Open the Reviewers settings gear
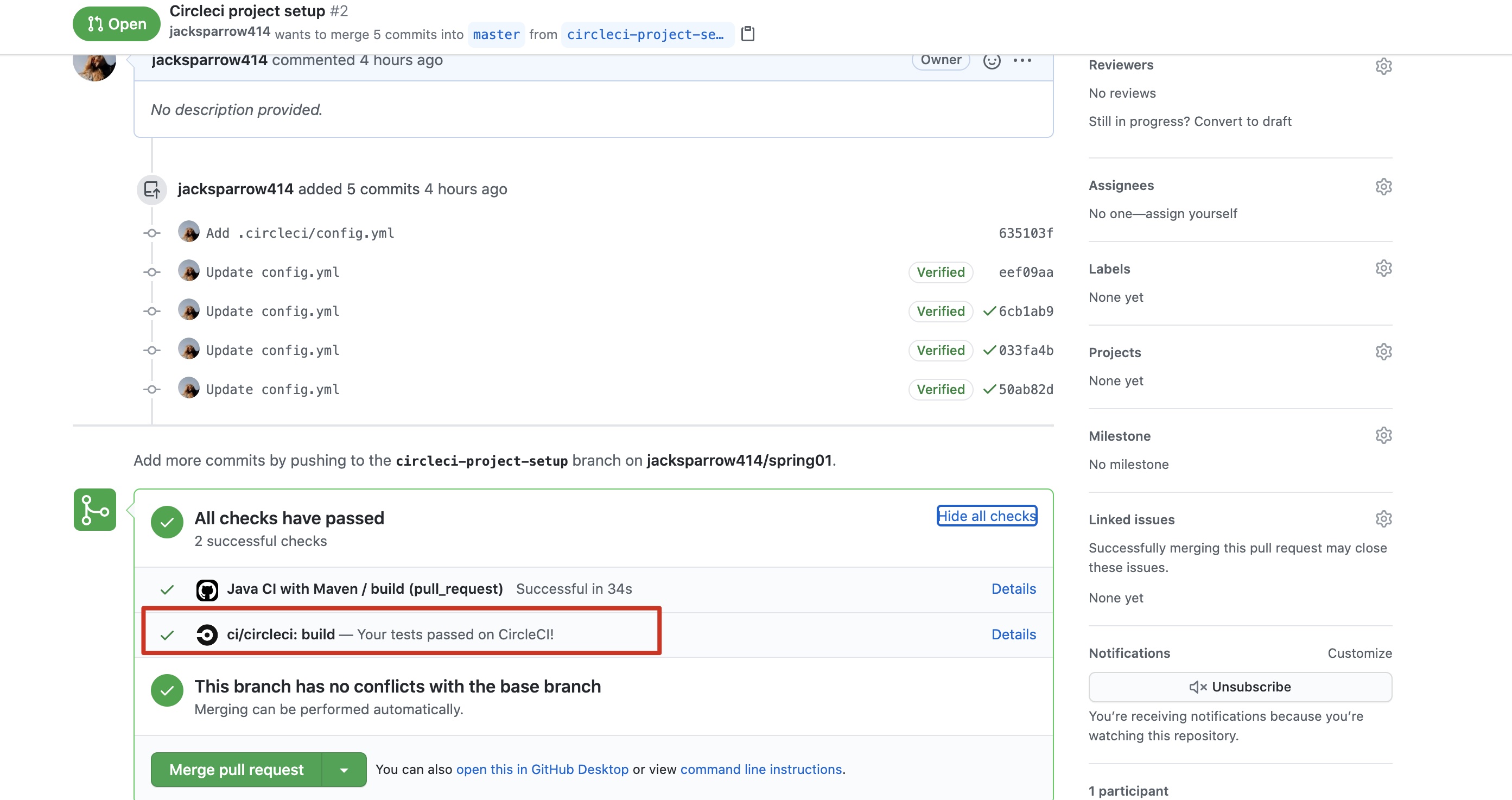The height and width of the screenshot is (800, 1512). coord(1384,66)
